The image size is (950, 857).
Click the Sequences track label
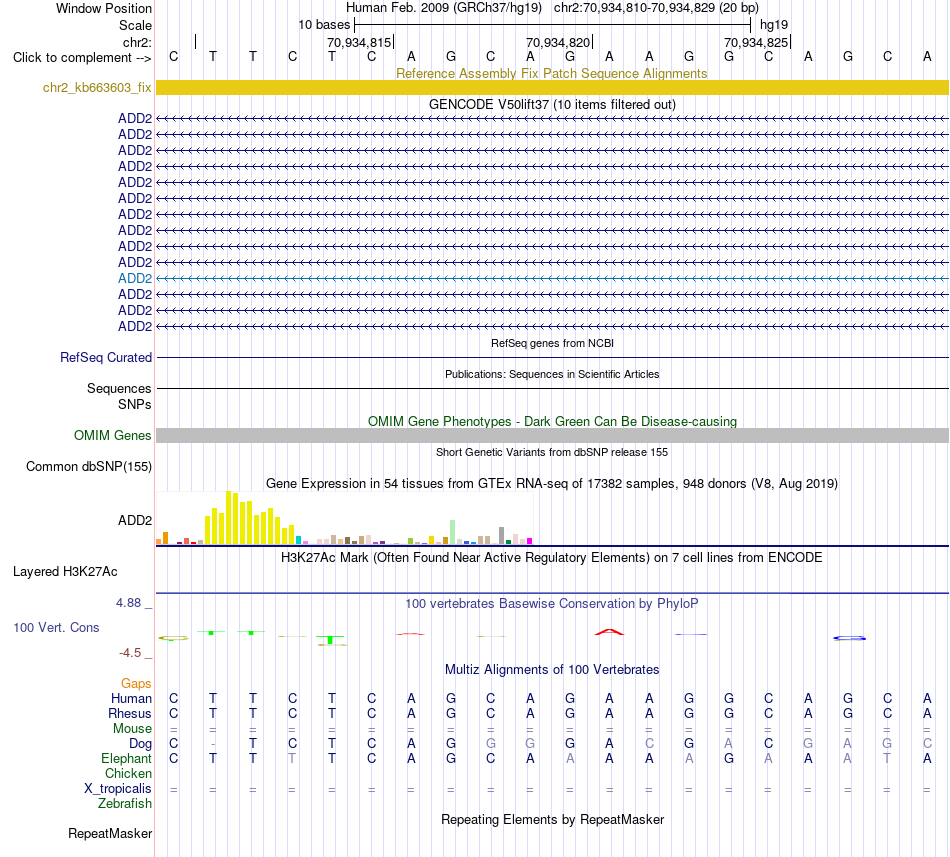(x=119, y=388)
